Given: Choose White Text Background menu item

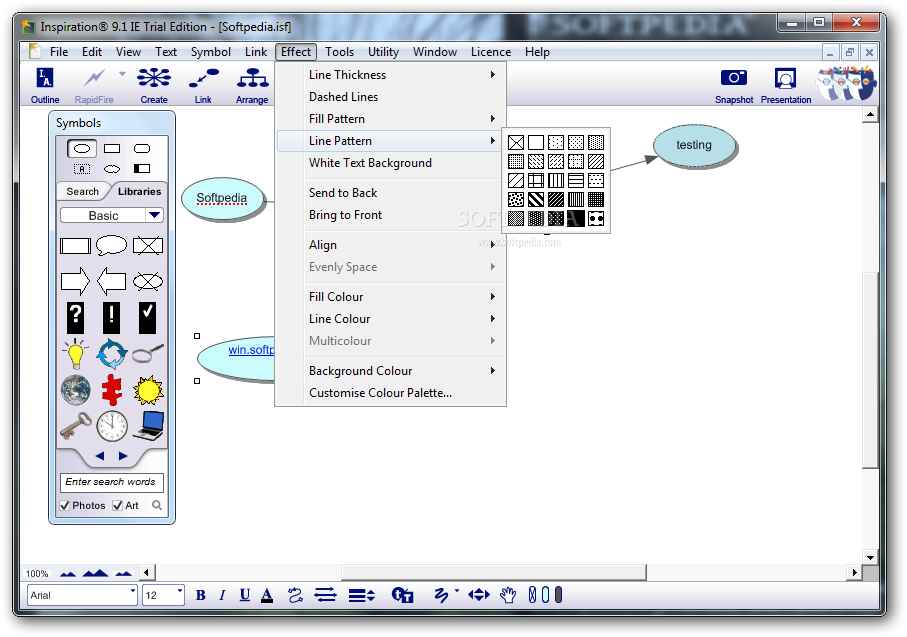Looking at the screenshot, I should click(392, 163).
